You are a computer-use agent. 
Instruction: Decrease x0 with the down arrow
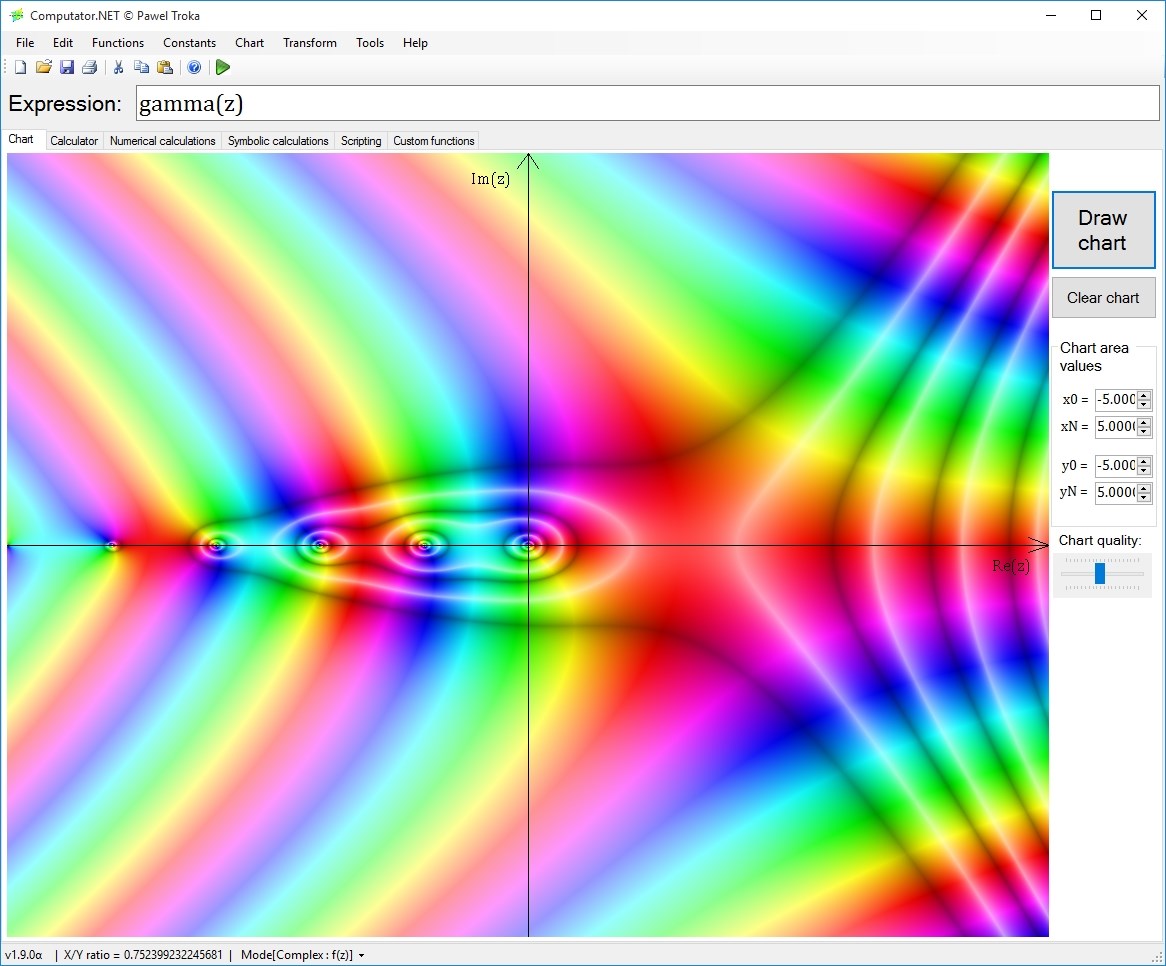(1144, 405)
